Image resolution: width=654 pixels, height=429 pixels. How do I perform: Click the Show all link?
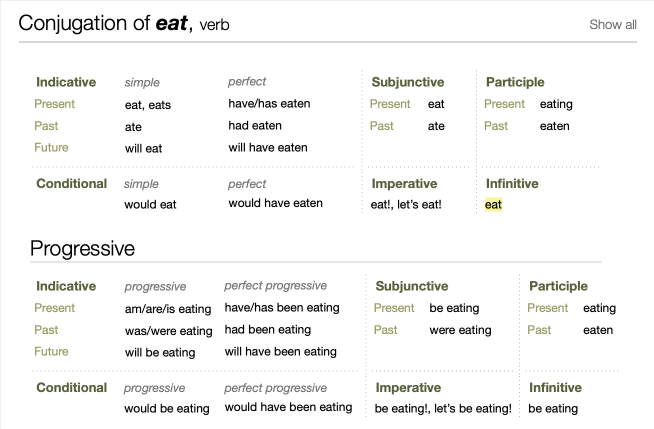(612, 25)
